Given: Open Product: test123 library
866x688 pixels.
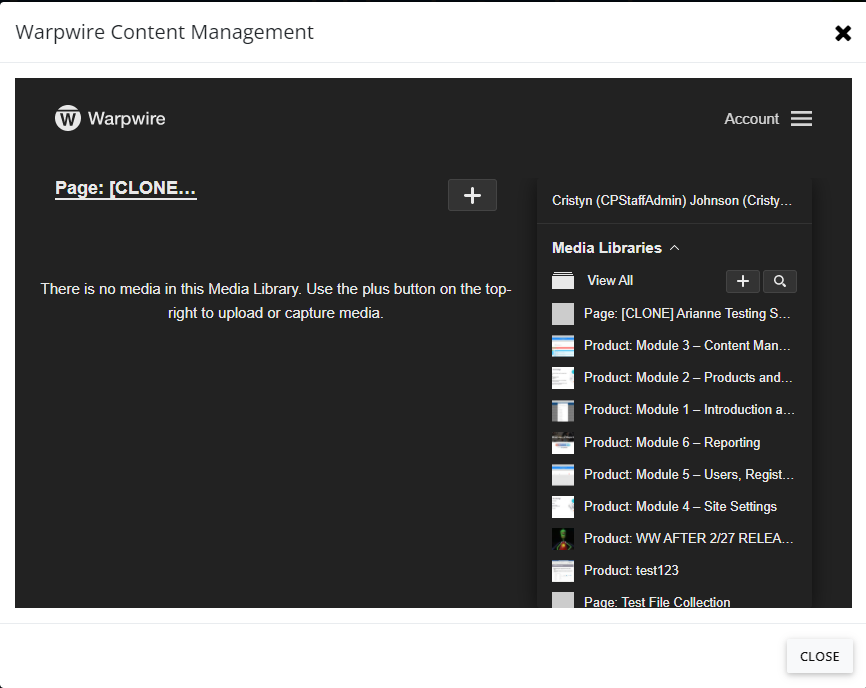Looking at the screenshot, I should tap(631, 571).
